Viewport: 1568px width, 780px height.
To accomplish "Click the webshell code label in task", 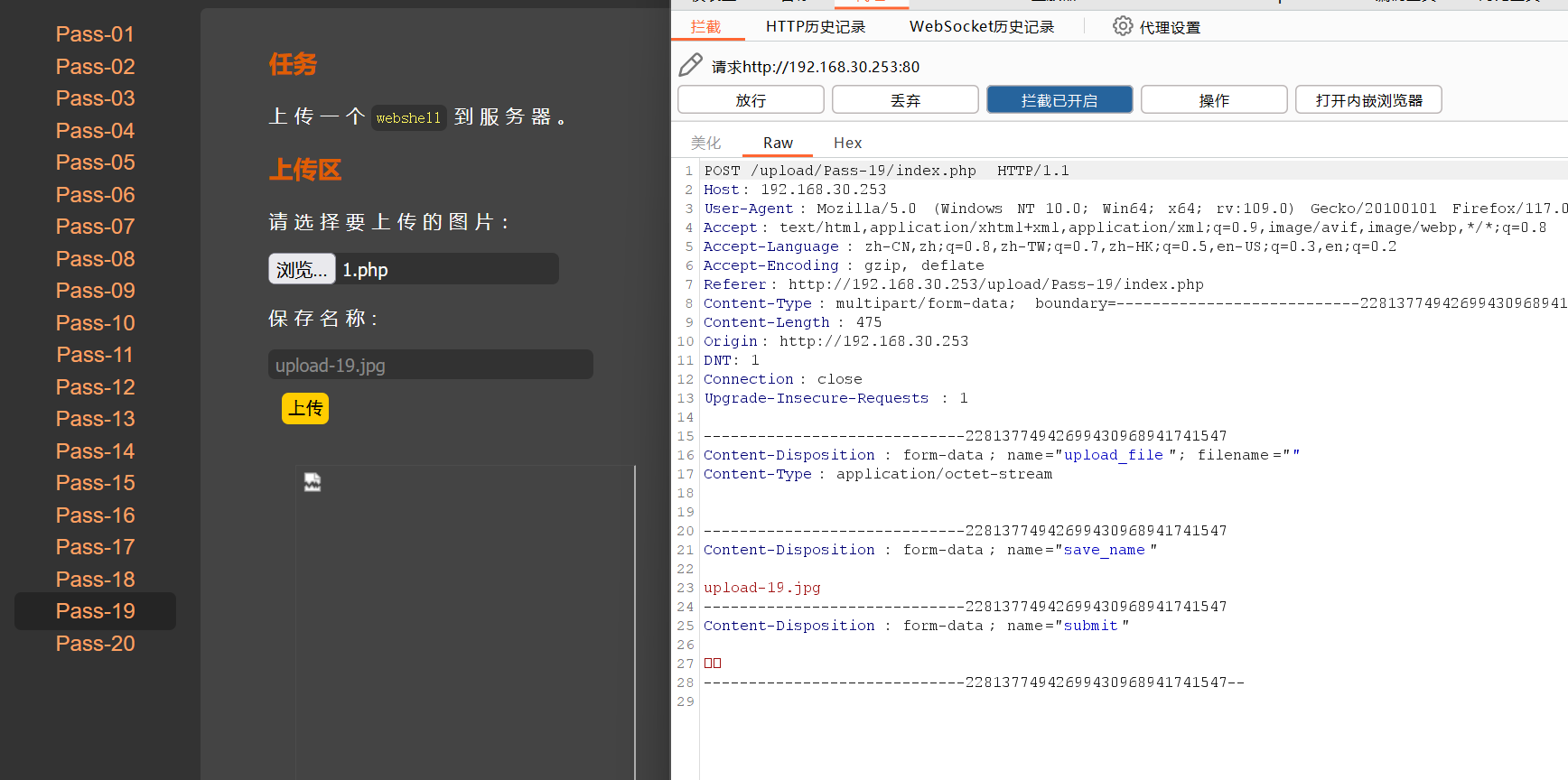I will tap(408, 117).
